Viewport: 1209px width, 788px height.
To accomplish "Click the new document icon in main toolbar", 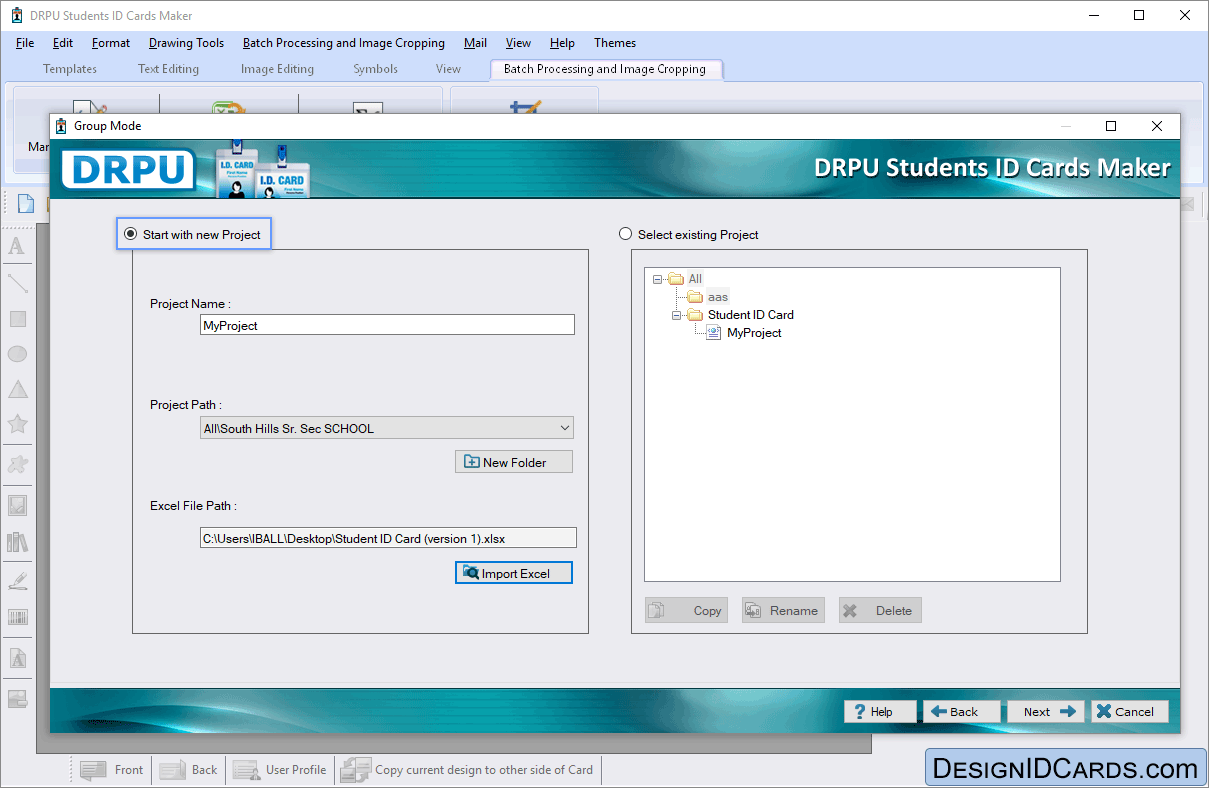I will (x=26, y=203).
